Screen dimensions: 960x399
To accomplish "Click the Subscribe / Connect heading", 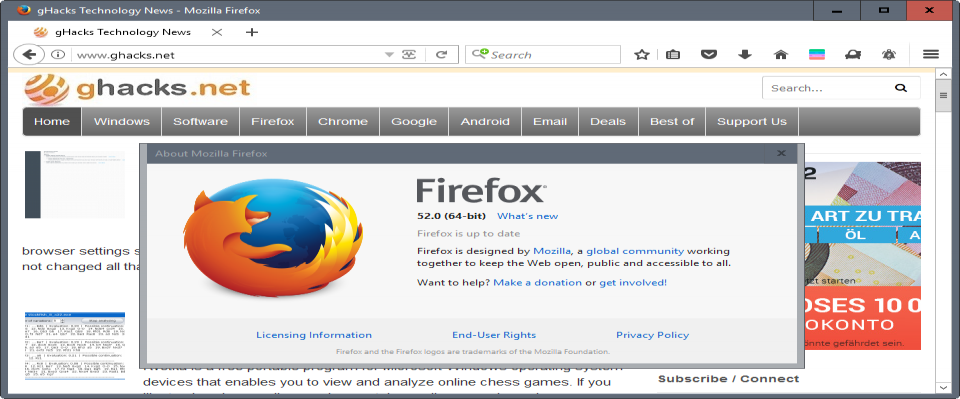I will tap(729, 379).
